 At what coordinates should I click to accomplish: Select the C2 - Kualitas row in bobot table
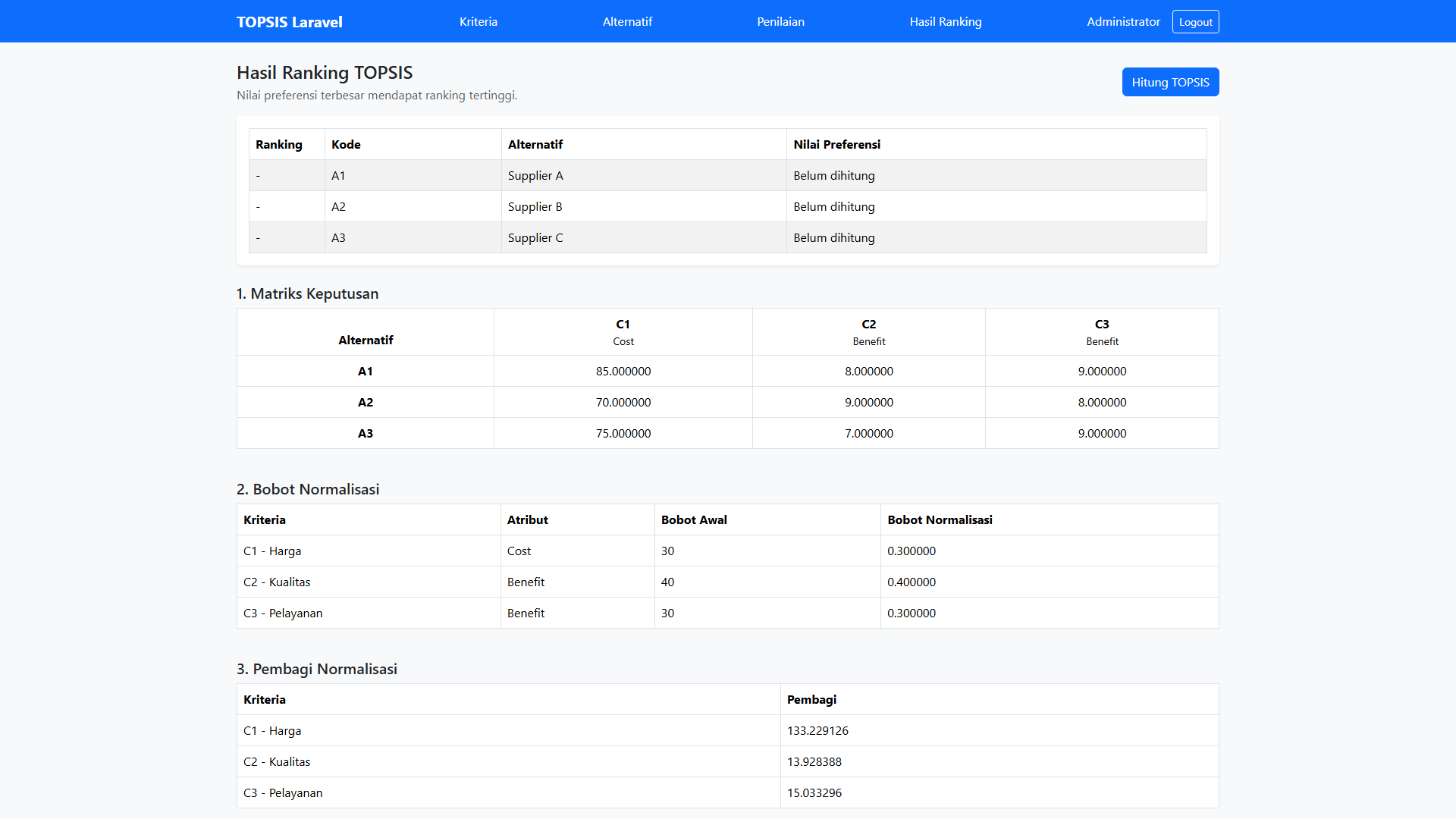(728, 582)
